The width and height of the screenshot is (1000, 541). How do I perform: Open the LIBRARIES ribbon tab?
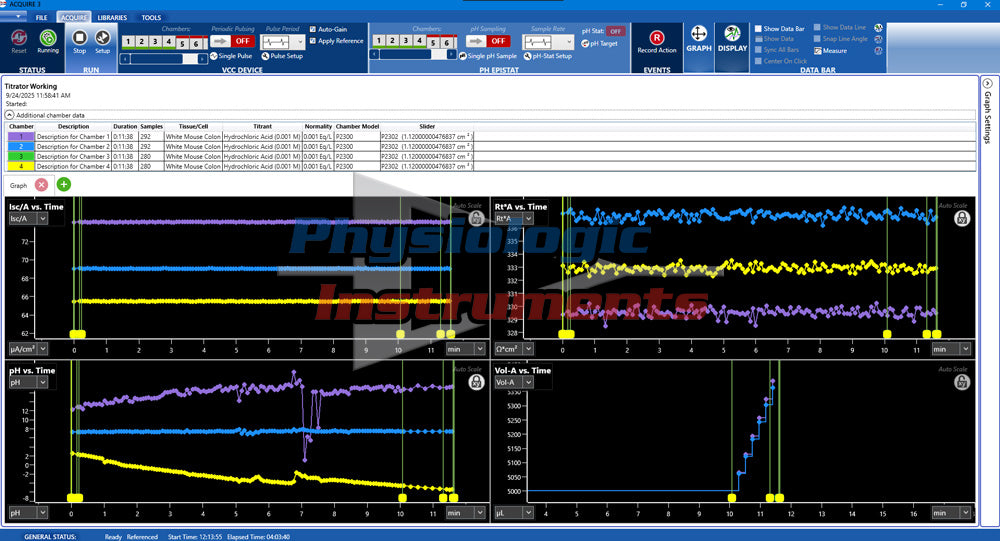coord(111,18)
